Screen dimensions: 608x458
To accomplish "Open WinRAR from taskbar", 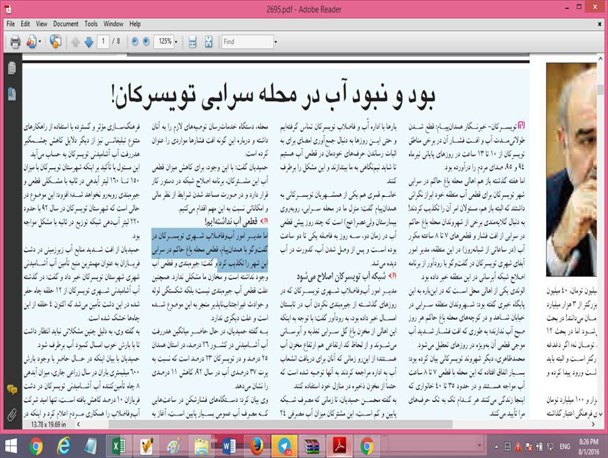I will (312, 446).
